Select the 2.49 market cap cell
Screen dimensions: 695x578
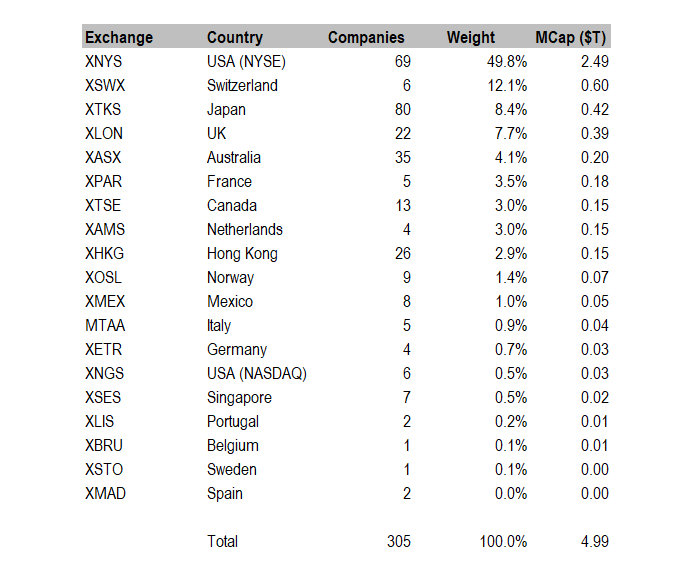(x=594, y=62)
